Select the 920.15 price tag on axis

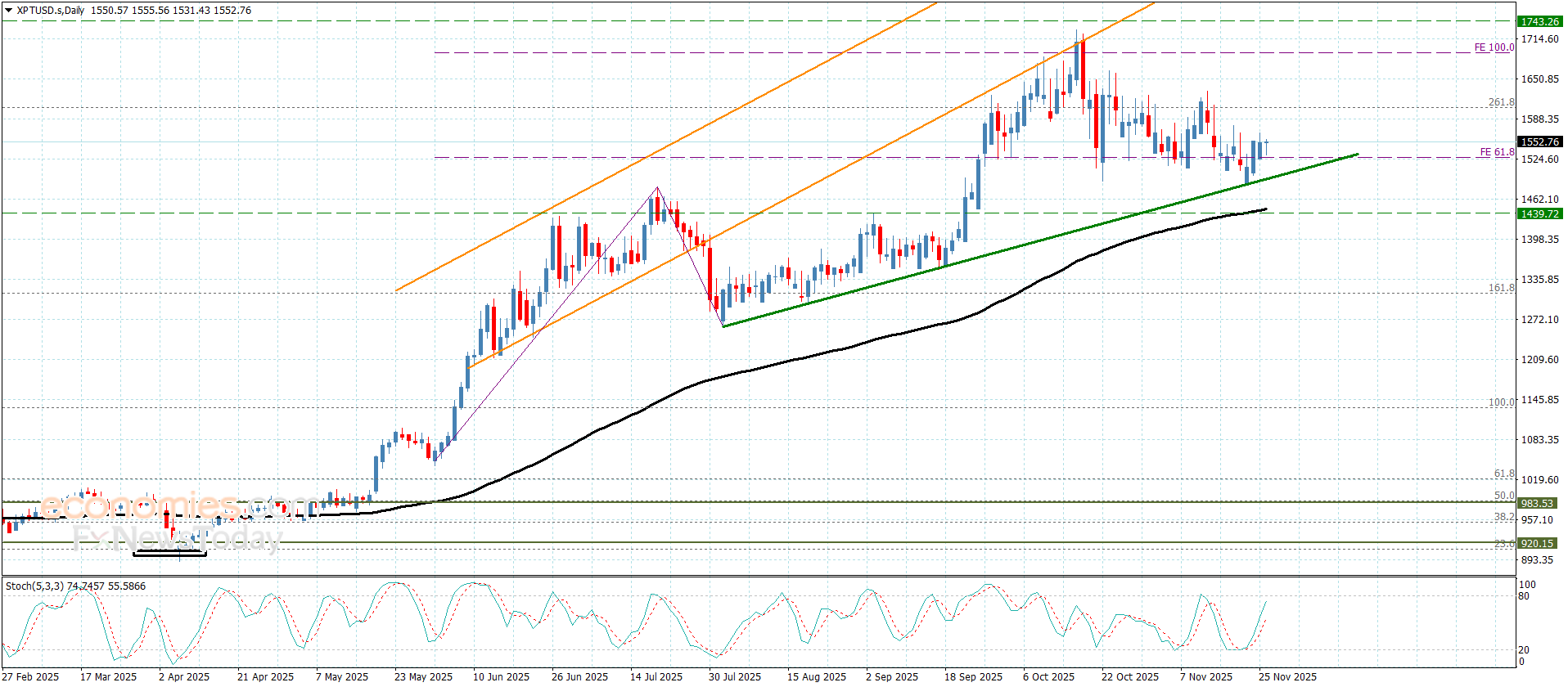point(1537,544)
